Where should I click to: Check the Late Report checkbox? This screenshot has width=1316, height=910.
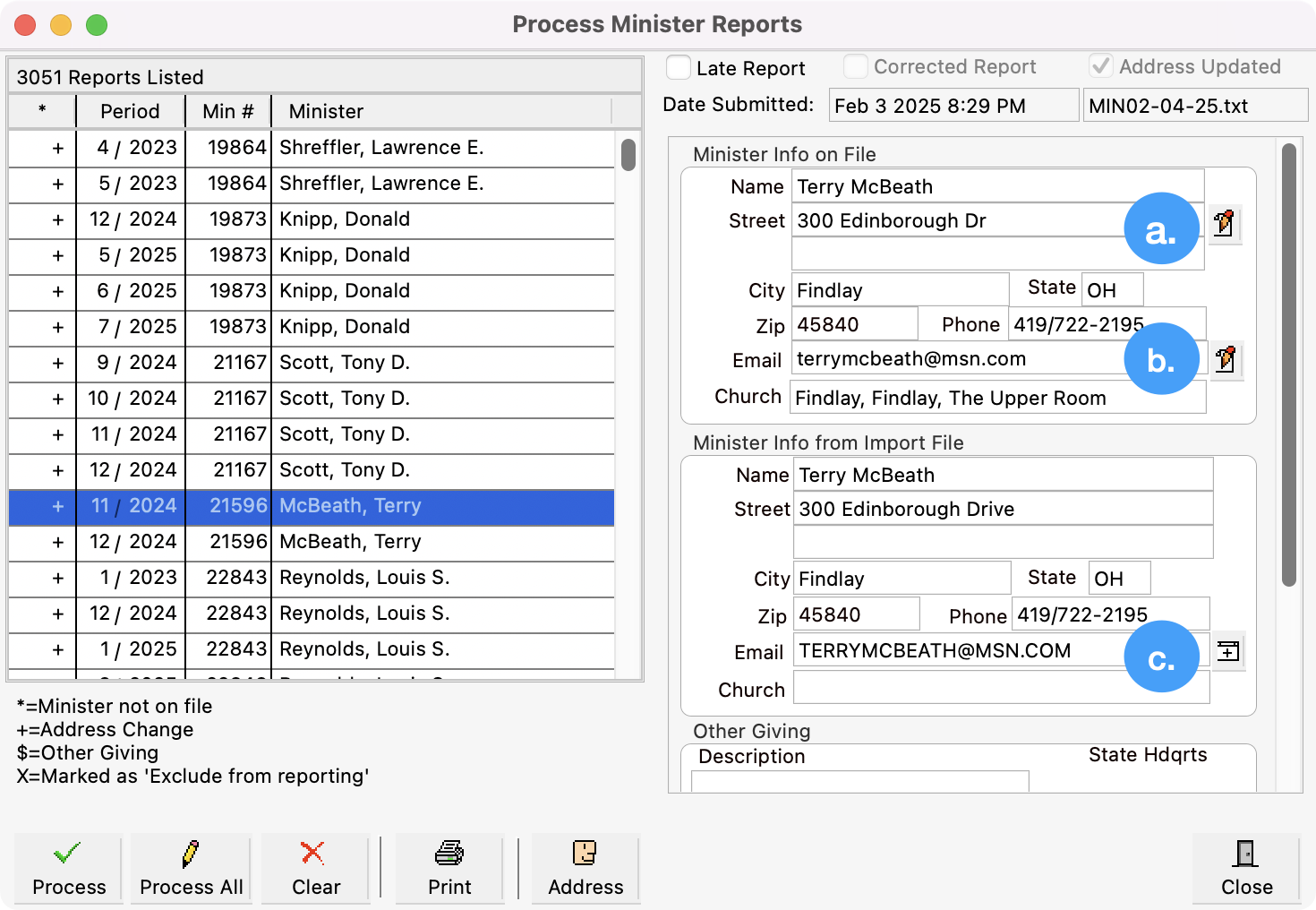coord(679,66)
